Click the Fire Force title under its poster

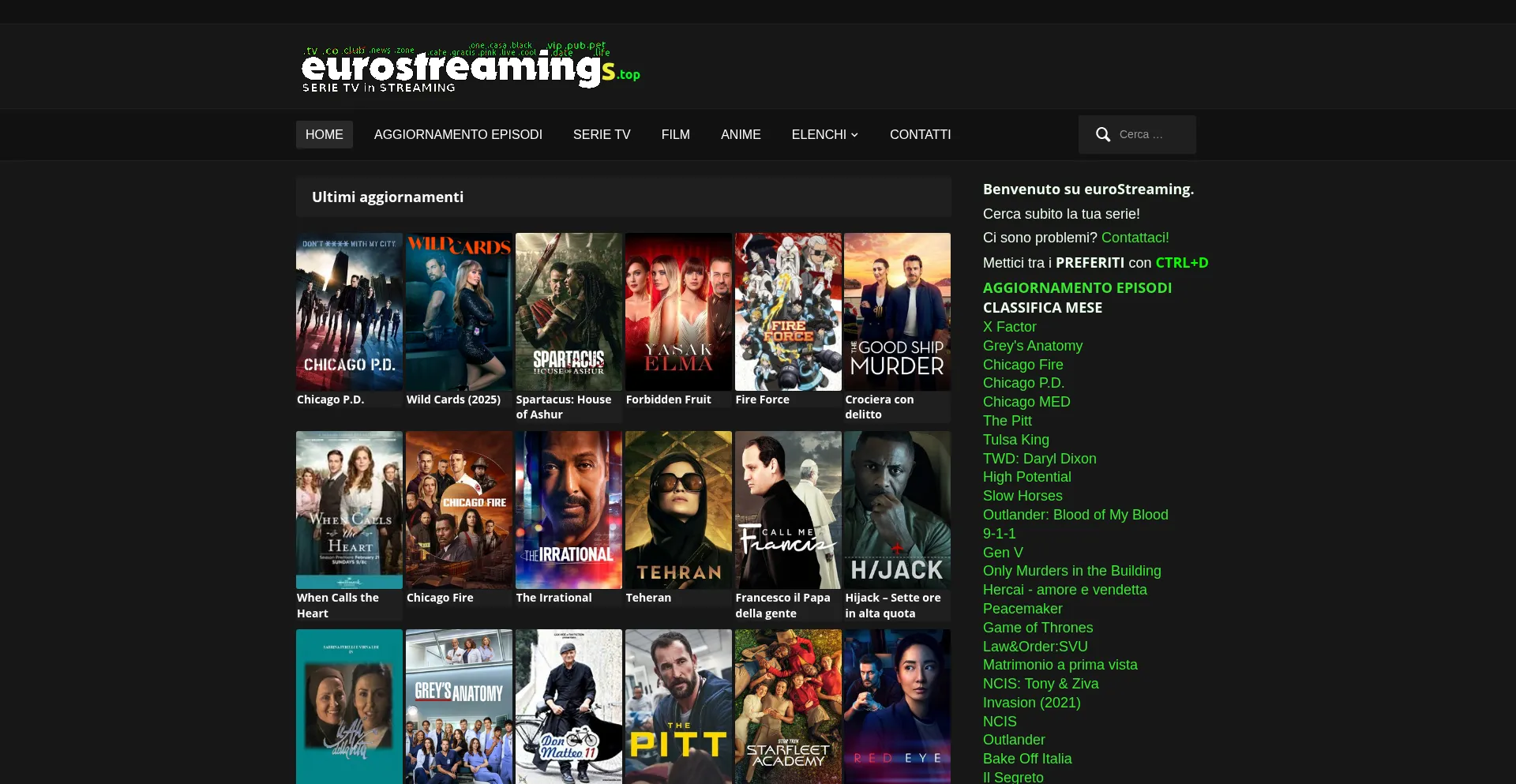point(762,400)
